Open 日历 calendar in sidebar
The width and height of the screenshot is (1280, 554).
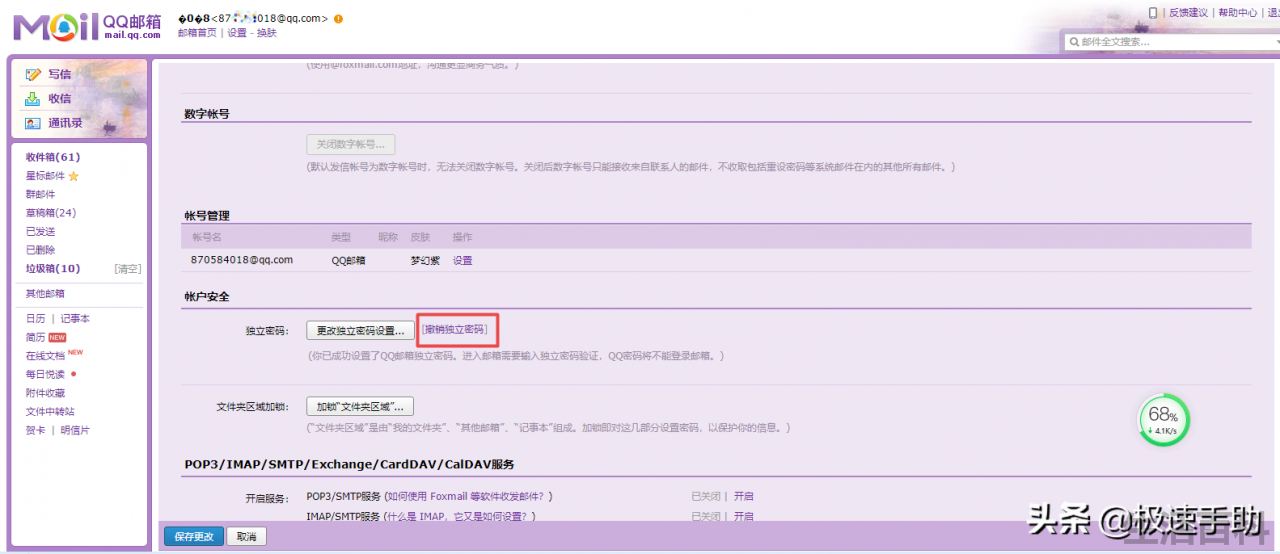click(35, 318)
